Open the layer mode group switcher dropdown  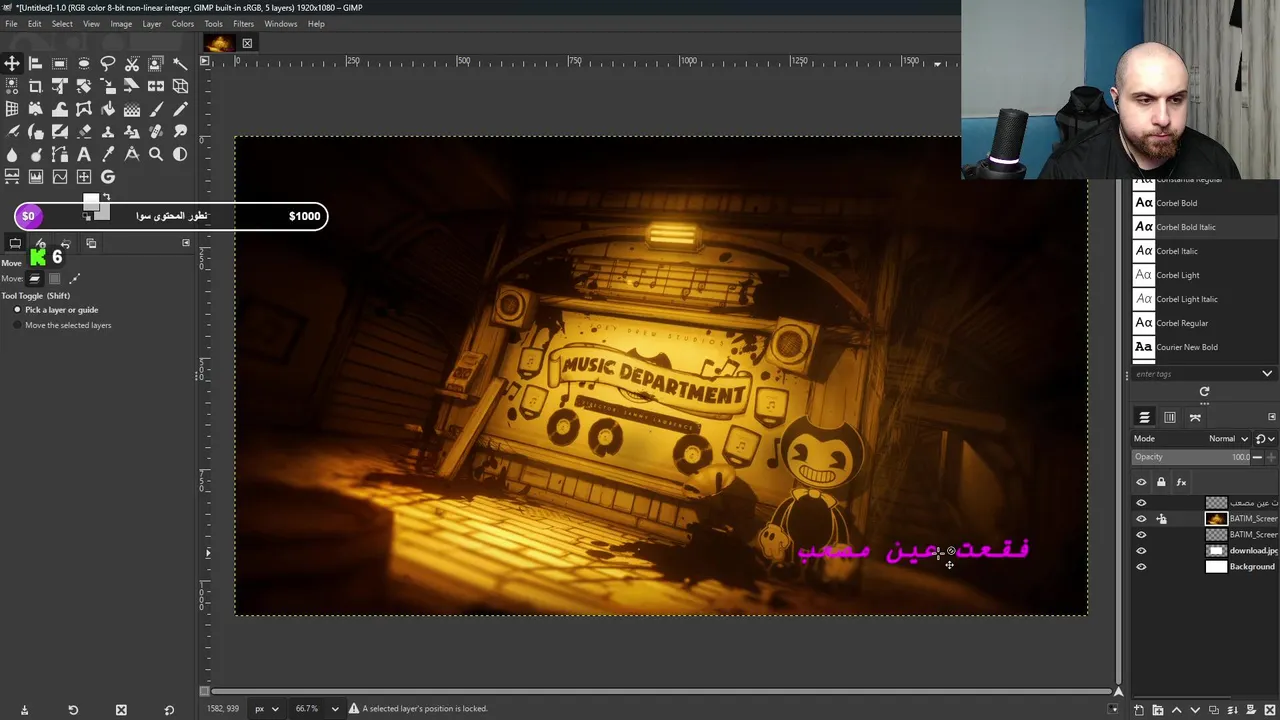click(x=1264, y=438)
